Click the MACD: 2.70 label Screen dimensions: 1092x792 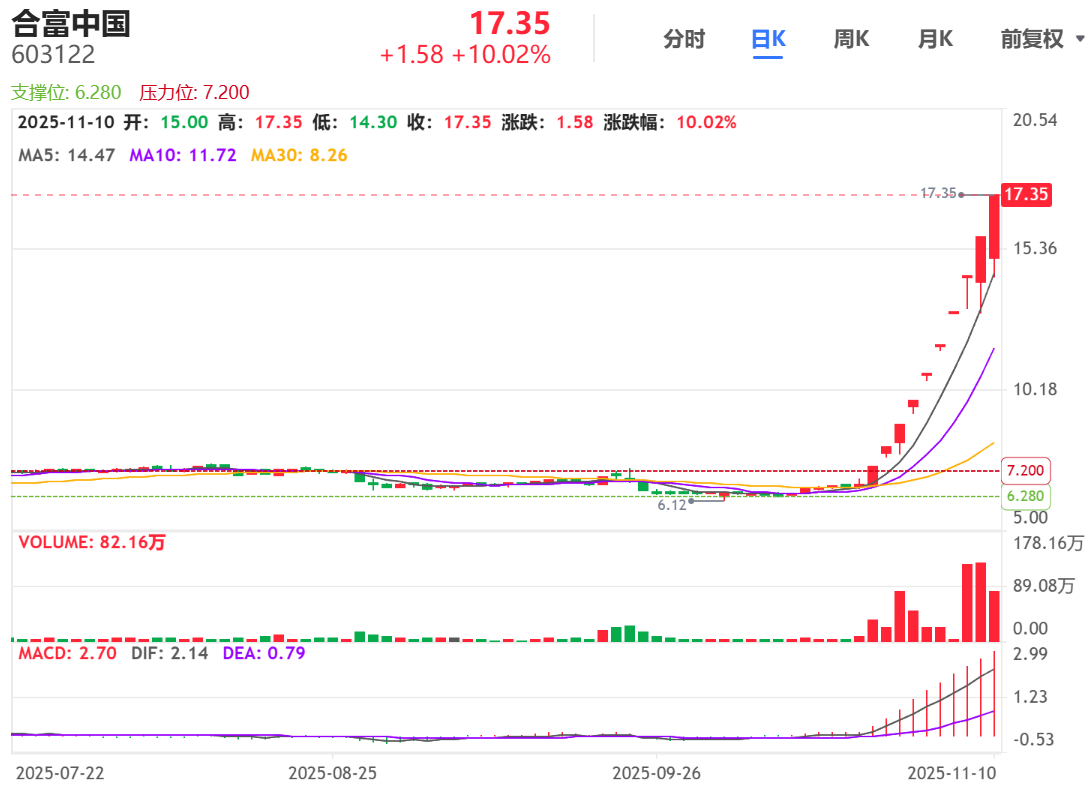pos(68,653)
